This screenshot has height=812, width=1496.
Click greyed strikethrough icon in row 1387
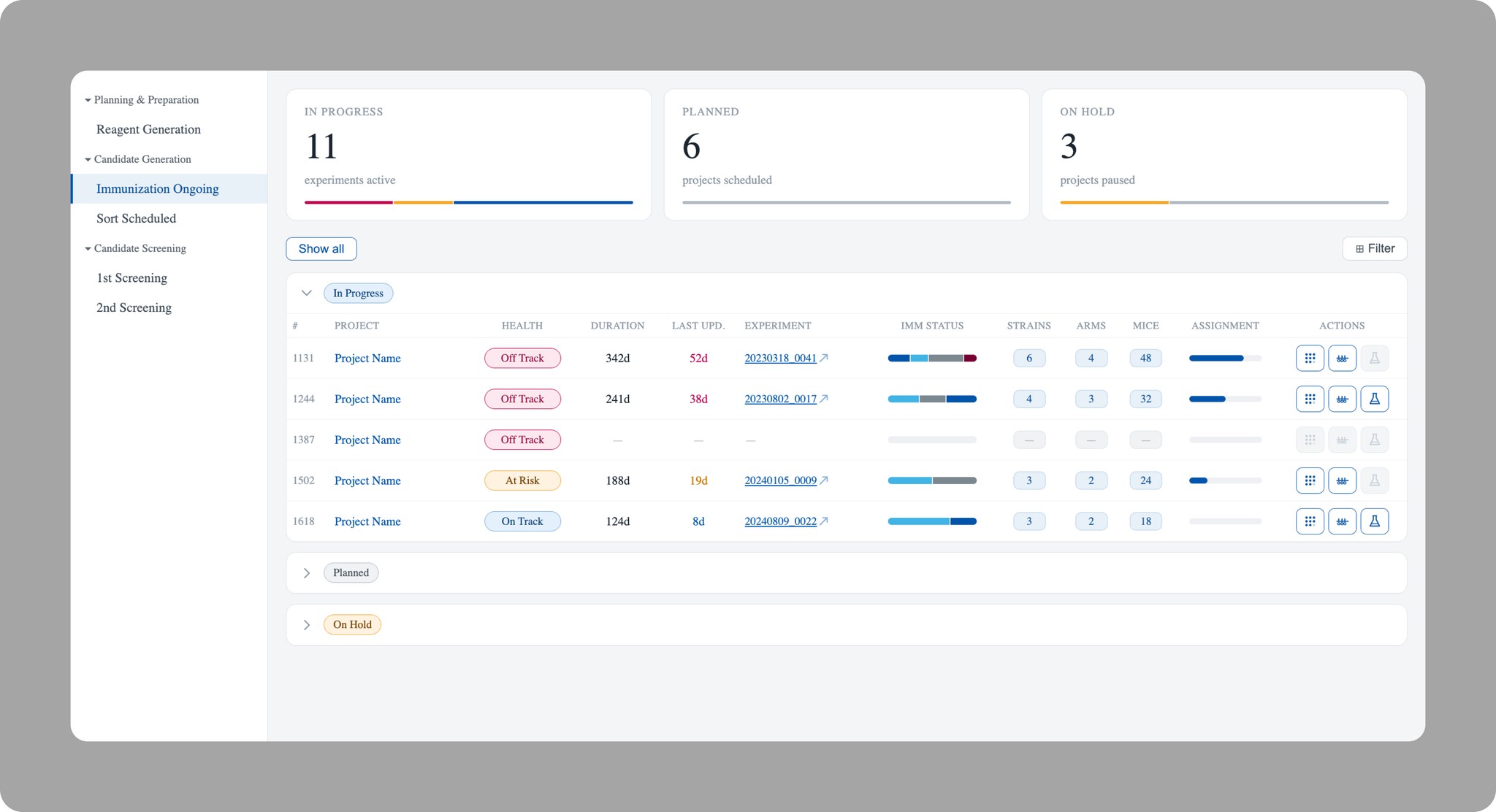pos(1342,440)
